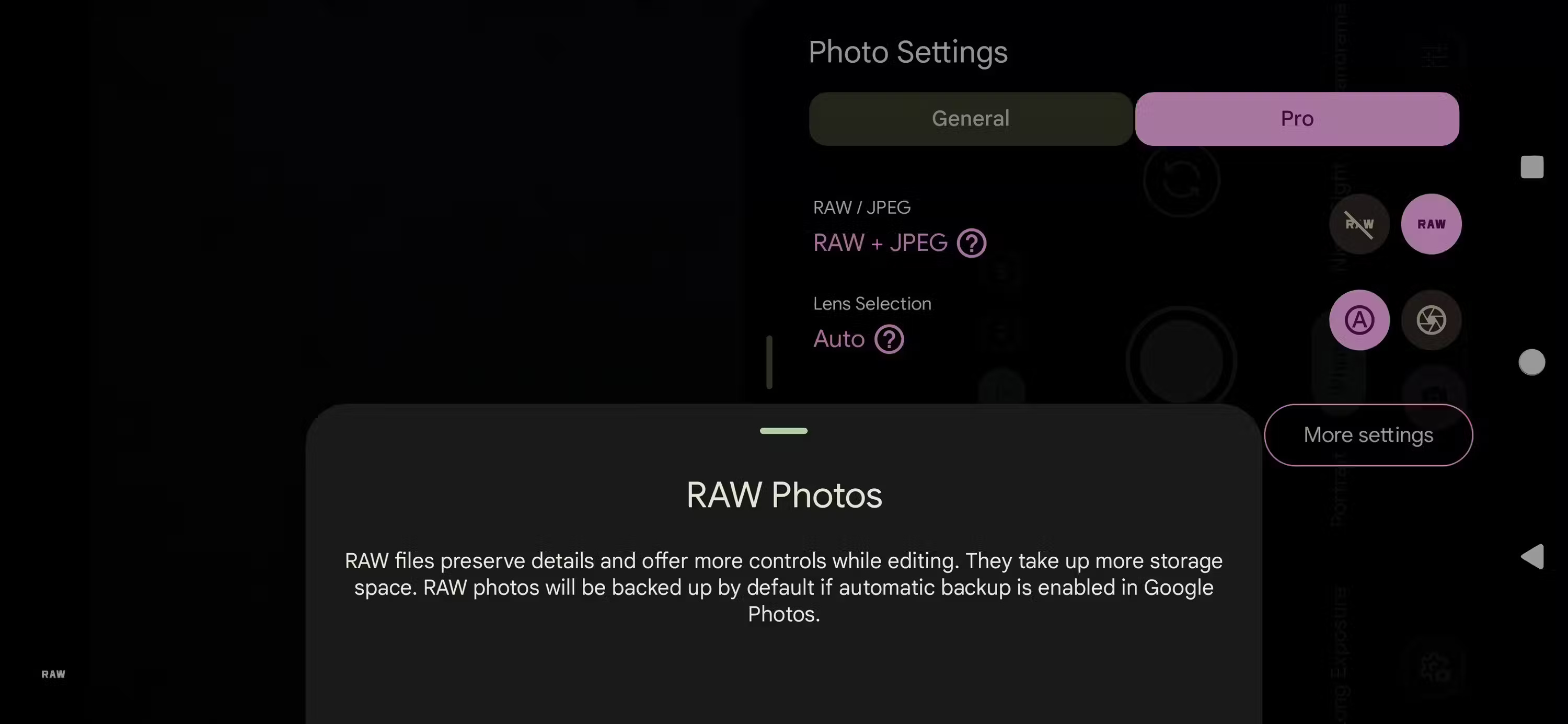Tap the darkened viewfinder preview area

pyautogui.click(x=365, y=213)
